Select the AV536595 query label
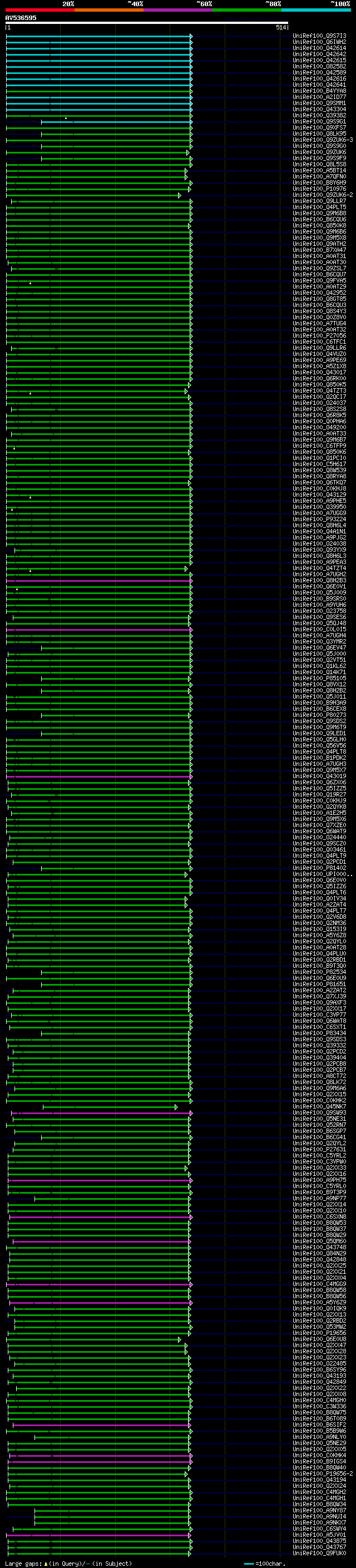Screen dimensions: 356x1568 click(x=21, y=18)
